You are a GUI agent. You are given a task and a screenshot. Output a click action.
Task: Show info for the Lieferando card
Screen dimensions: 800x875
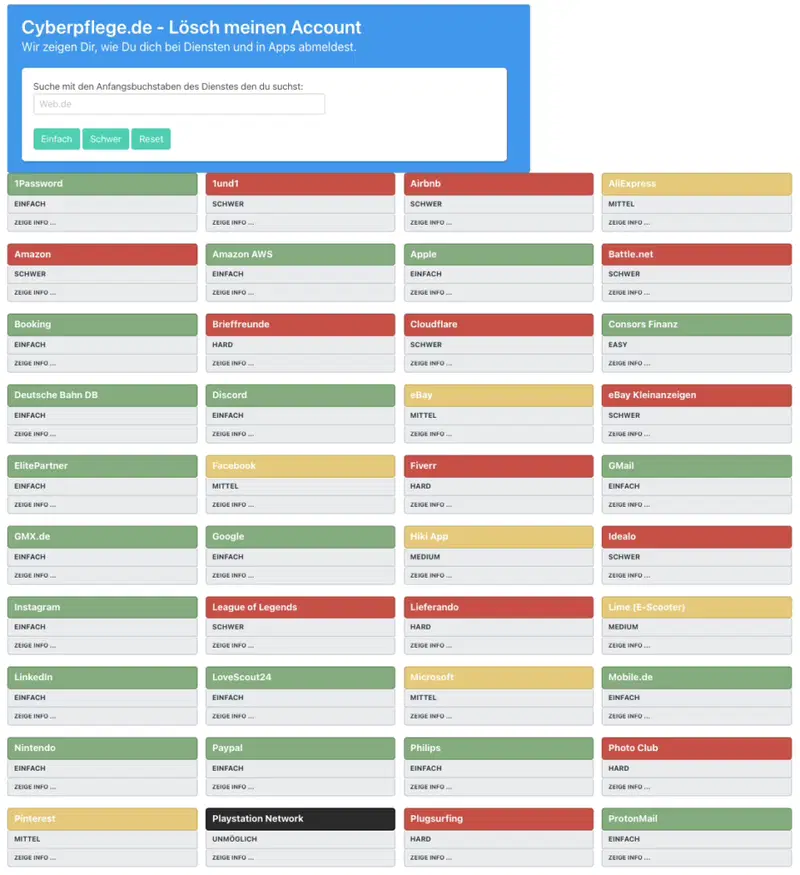point(498,646)
